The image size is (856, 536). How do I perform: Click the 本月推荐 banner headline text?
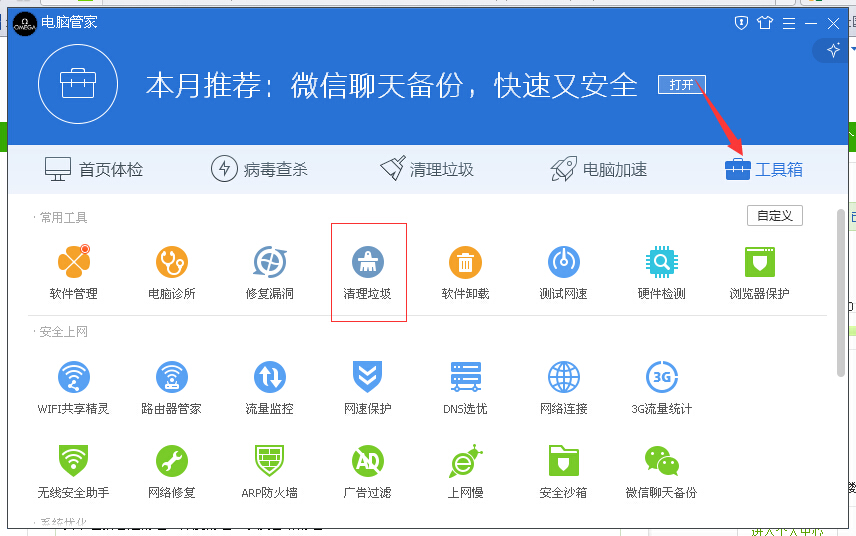tap(391, 86)
